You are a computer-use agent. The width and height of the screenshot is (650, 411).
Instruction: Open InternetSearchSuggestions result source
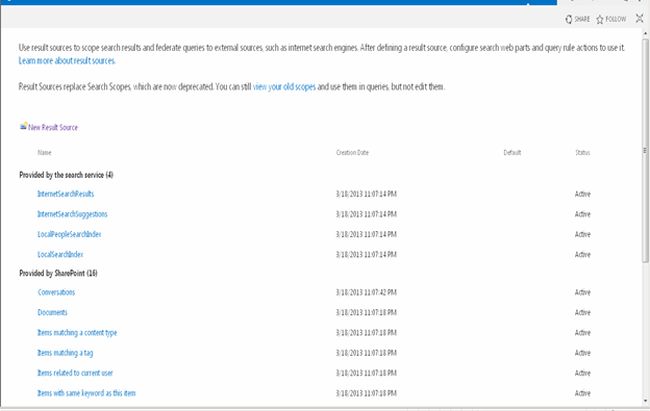73,214
